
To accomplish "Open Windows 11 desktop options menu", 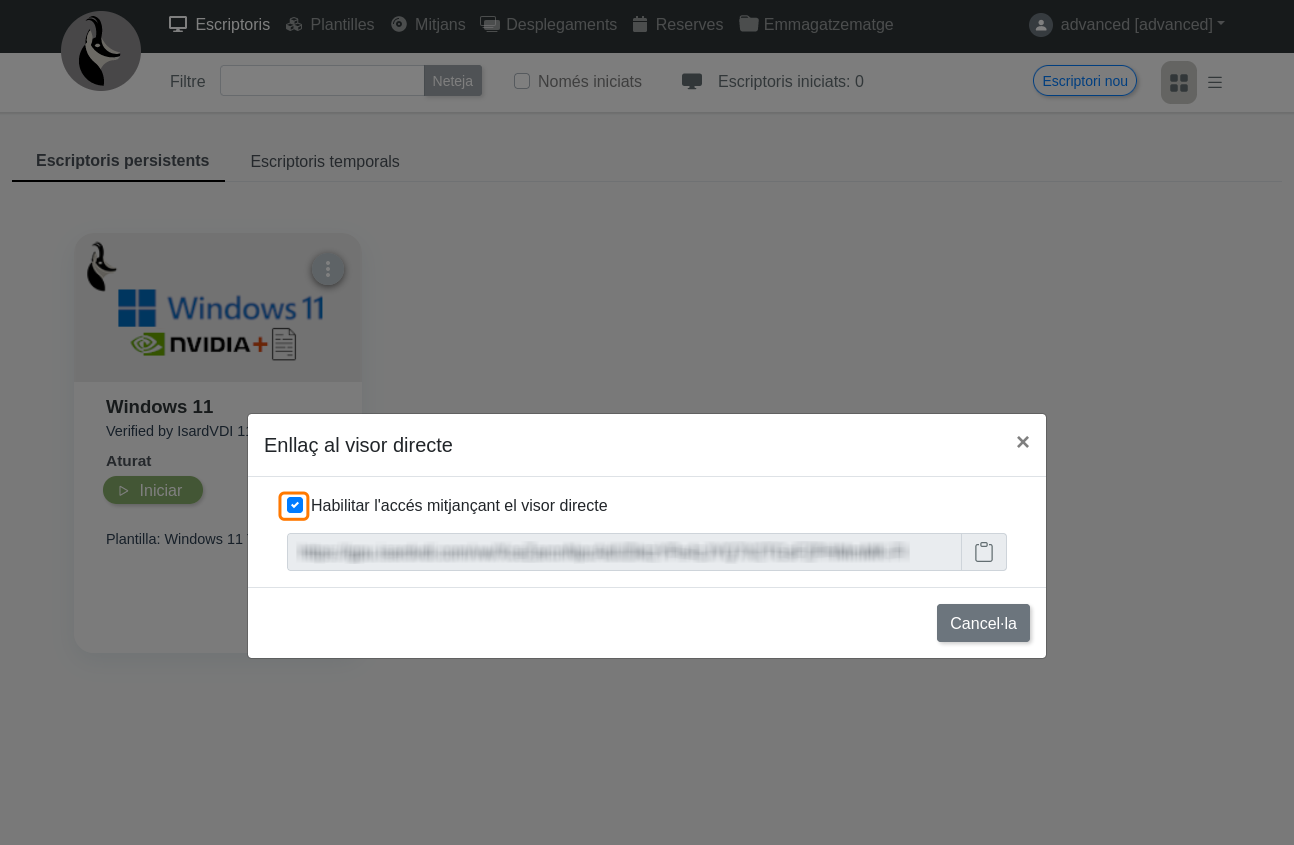I will tap(328, 269).
